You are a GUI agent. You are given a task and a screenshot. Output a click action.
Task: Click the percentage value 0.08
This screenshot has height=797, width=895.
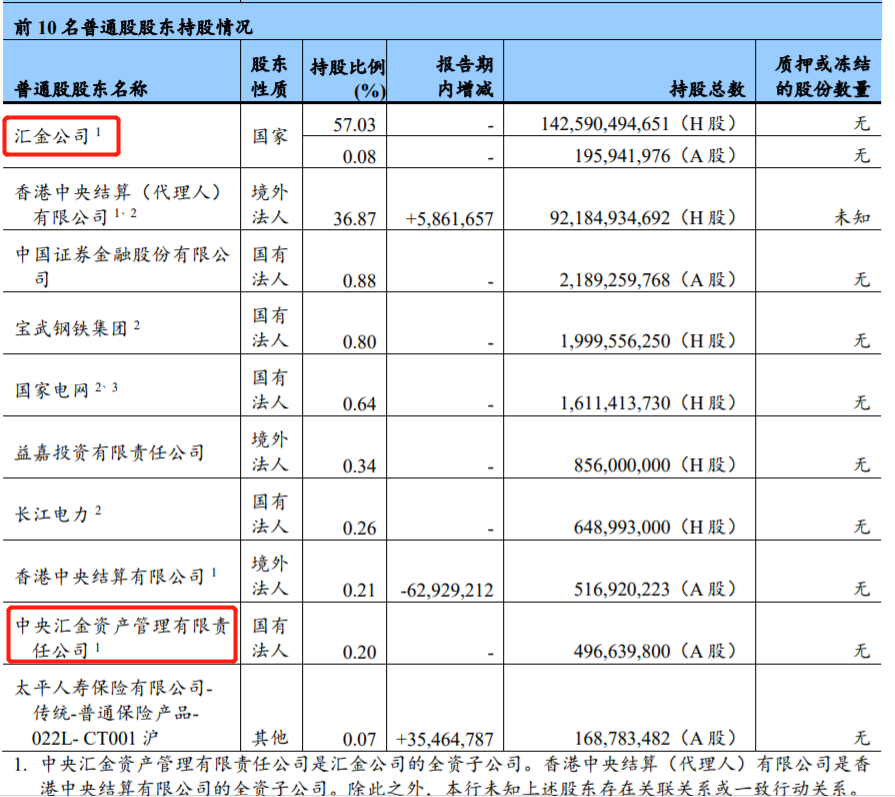click(359, 156)
